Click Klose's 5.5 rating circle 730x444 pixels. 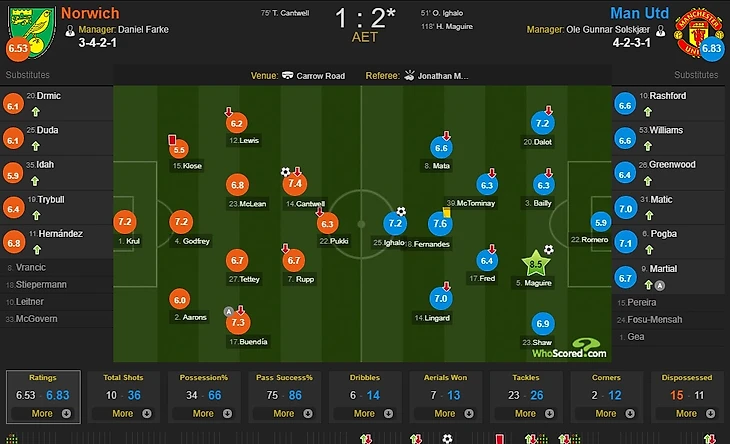[x=180, y=150]
